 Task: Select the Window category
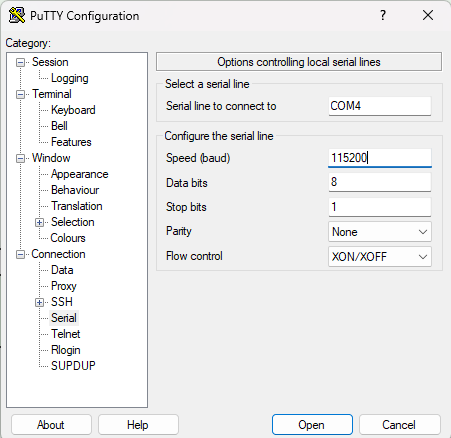pyautogui.click(x=51, y=158)
